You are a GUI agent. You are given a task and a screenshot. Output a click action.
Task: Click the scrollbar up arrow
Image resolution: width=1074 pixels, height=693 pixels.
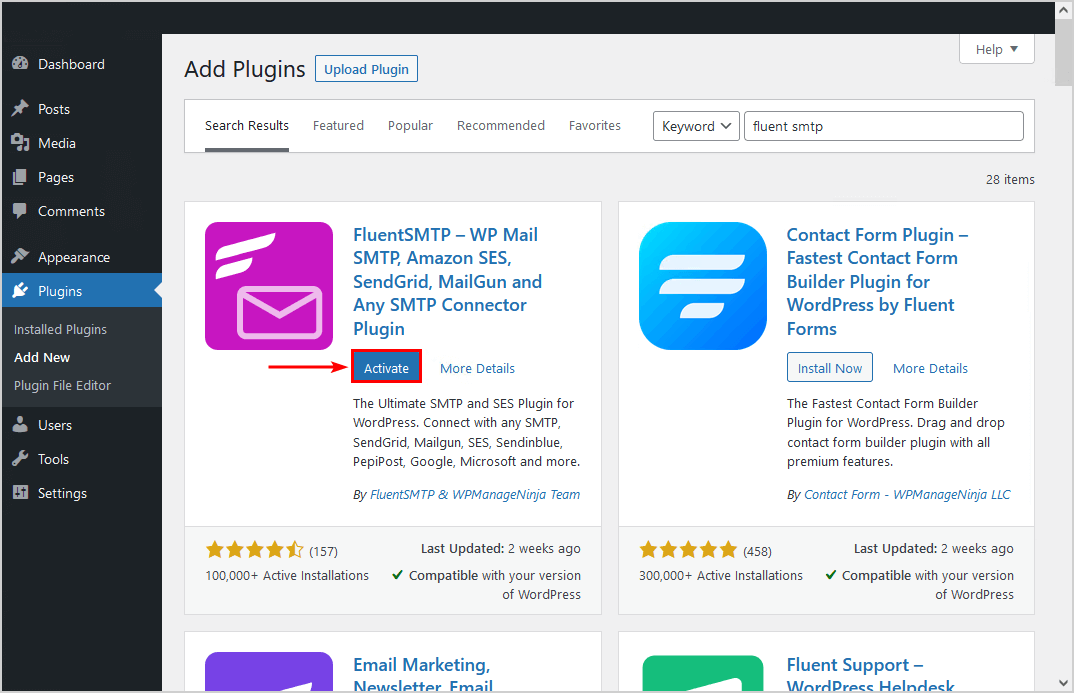click(x=1064, y=11)
